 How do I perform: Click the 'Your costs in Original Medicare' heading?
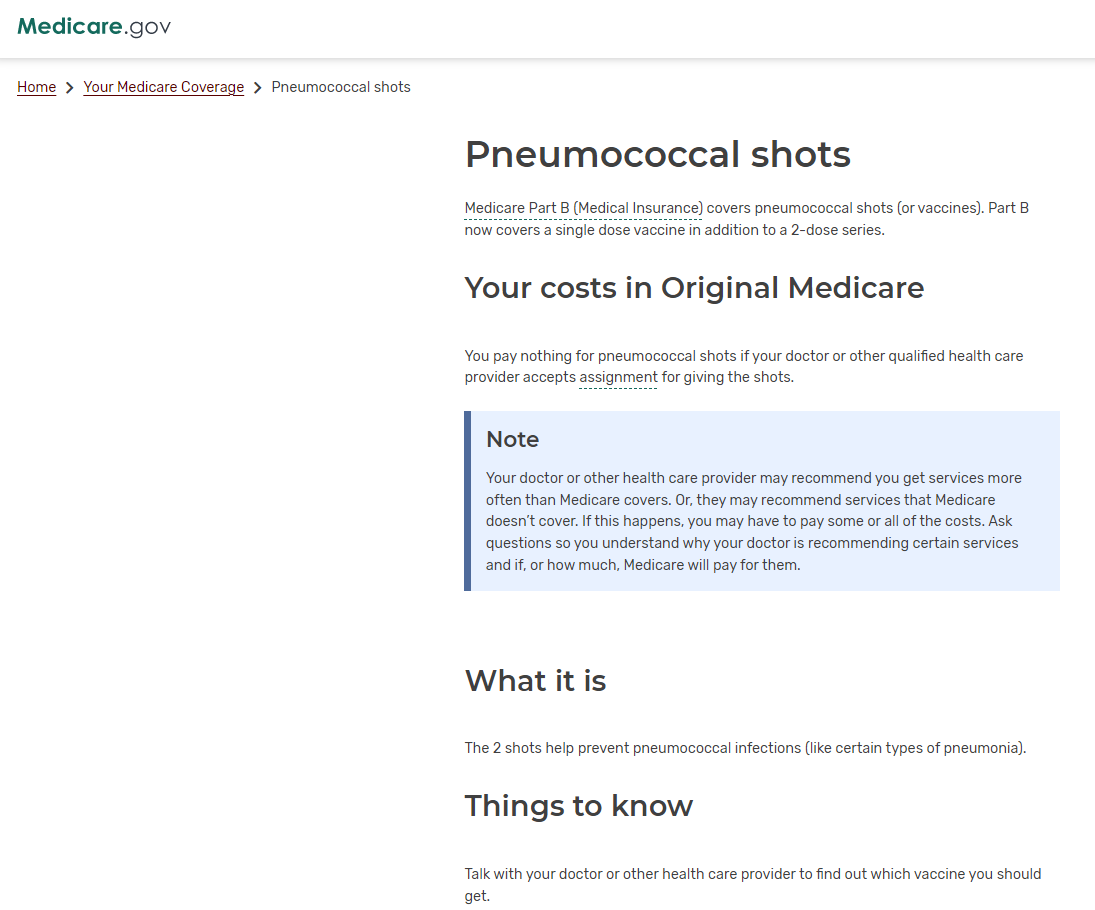[x=694, y=288]
